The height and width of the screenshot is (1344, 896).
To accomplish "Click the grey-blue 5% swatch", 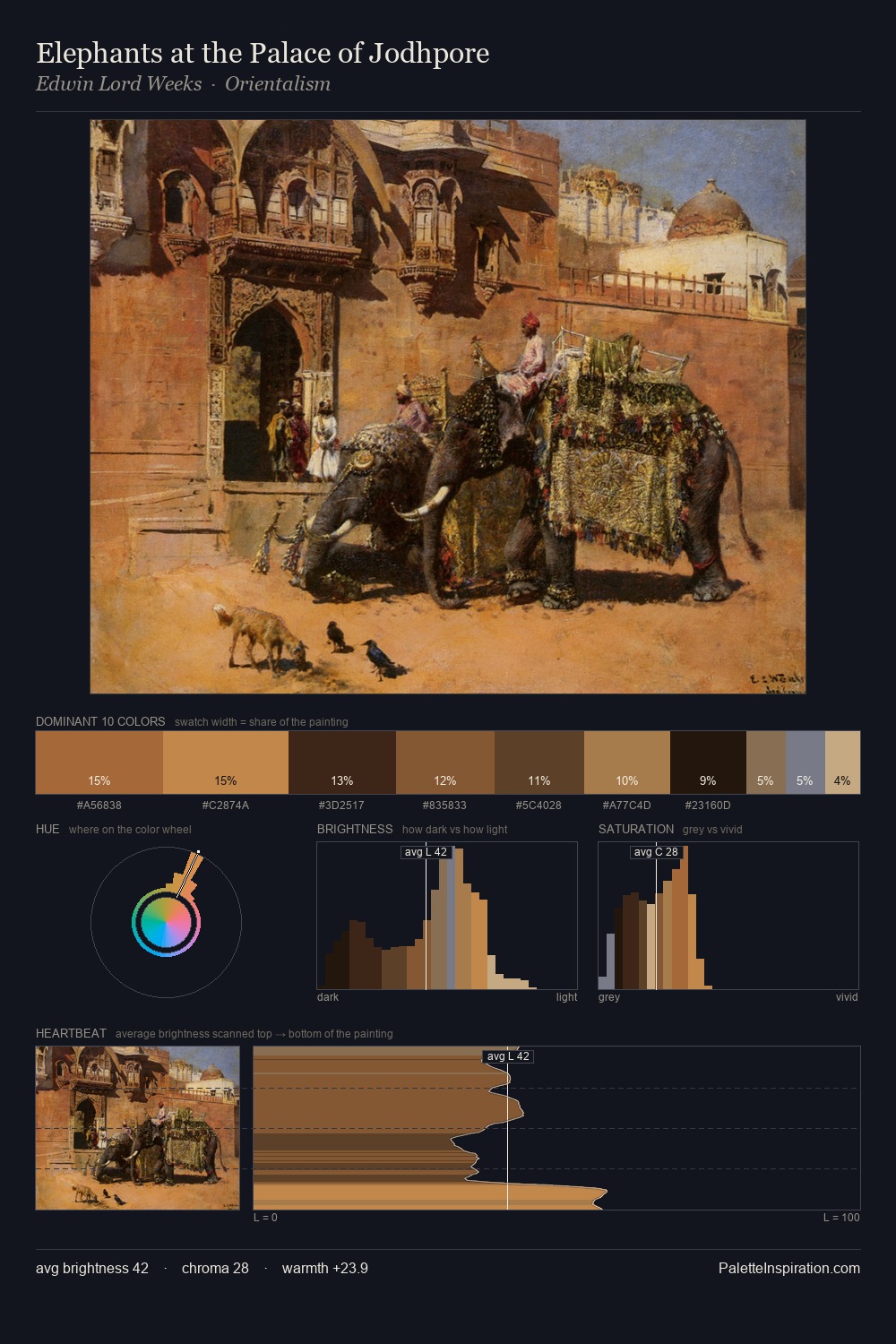I will click(x=806, y=762).
